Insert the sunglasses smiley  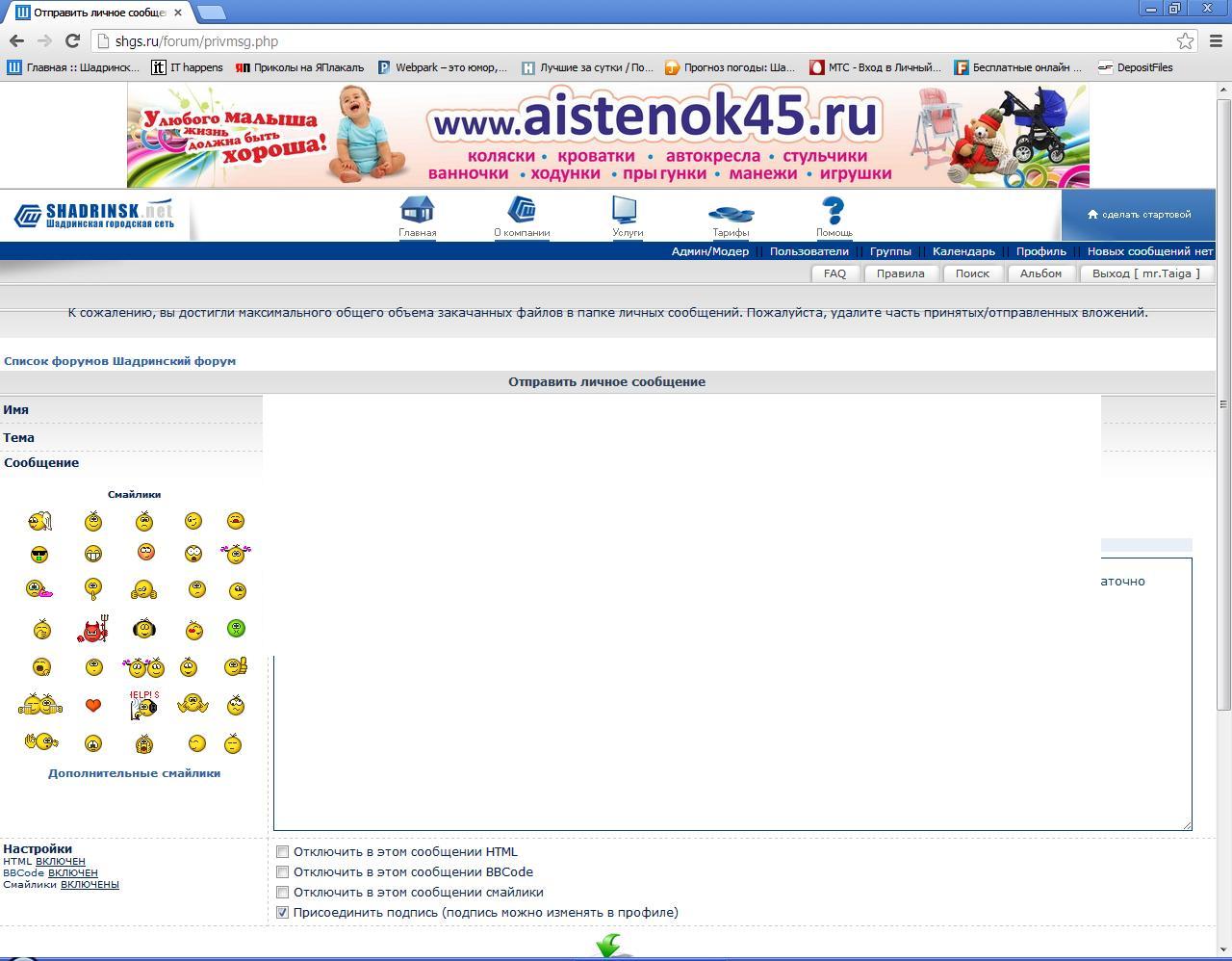[x=39, y=555]
